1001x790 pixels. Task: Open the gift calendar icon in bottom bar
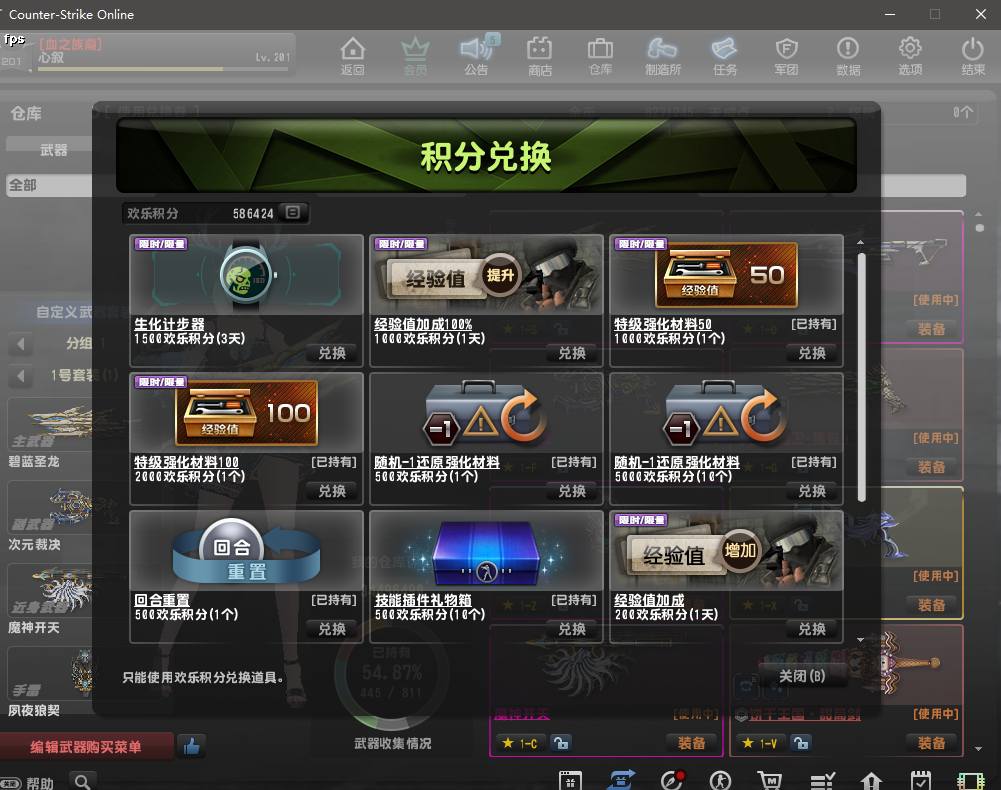pyautogui.click(x=570, y=780)
